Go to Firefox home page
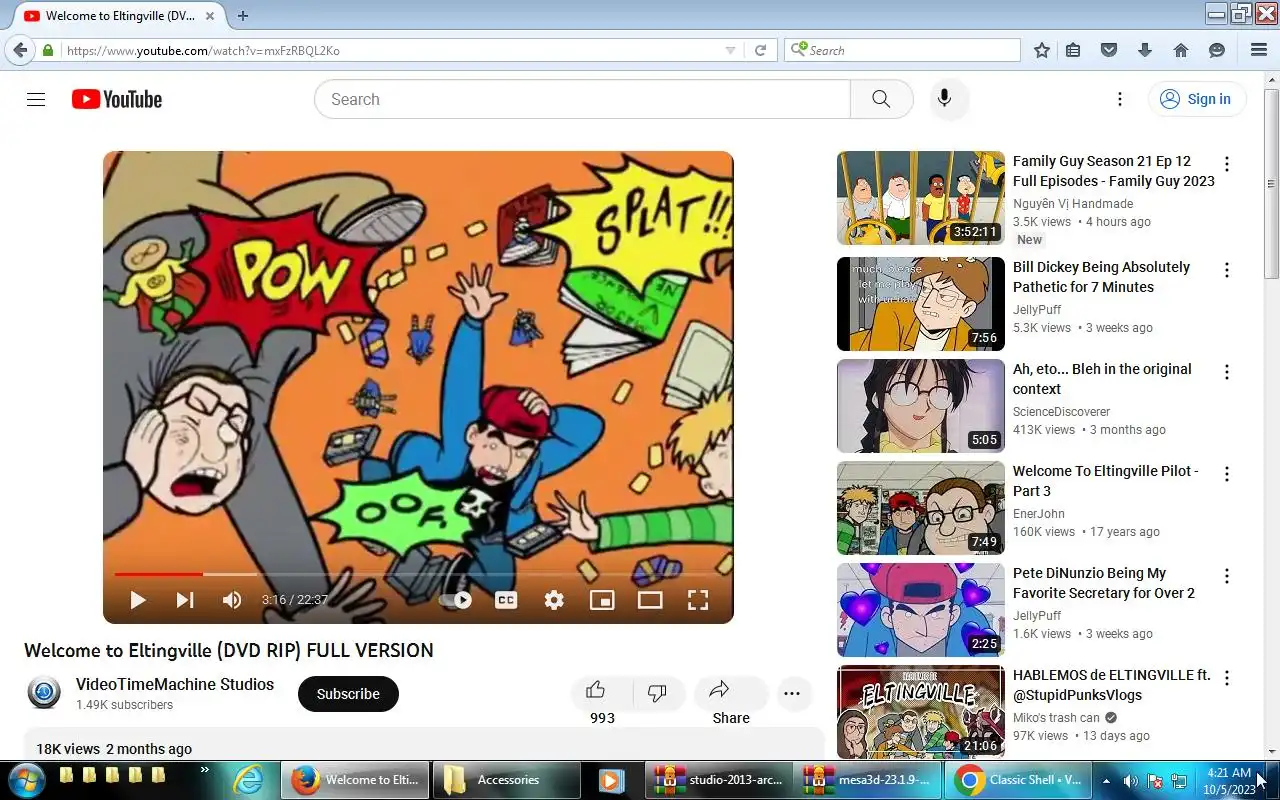 pyautogui.click(x=1180, y=50)
